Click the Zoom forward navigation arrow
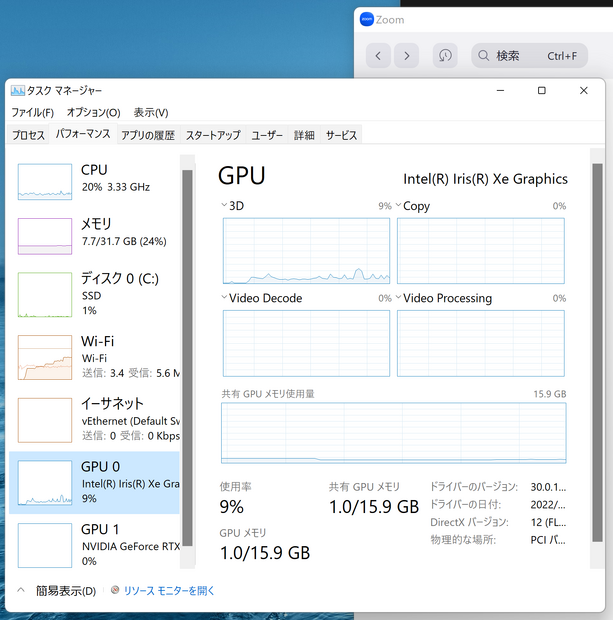The image size is (613, 620). point(406,56)
